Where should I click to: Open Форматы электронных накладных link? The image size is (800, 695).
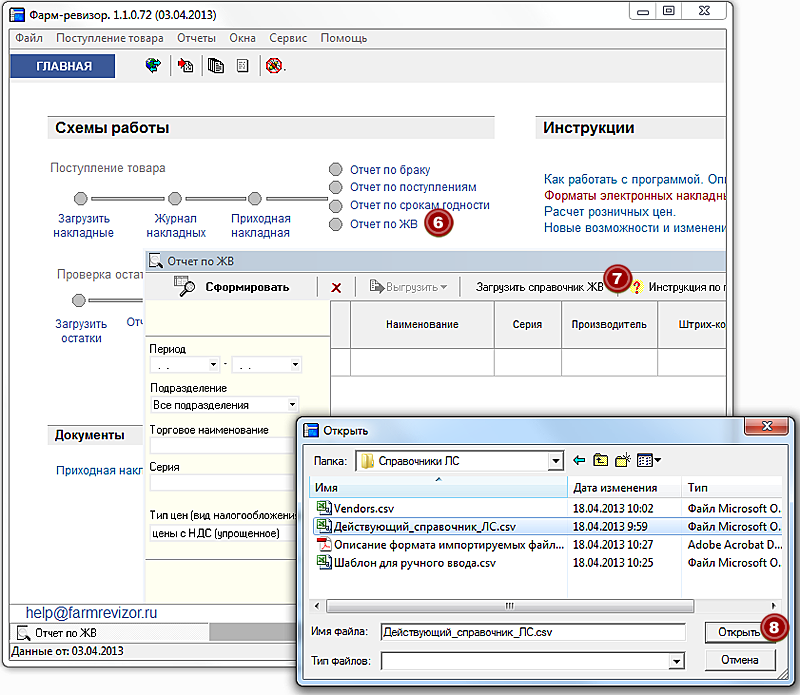635,195
